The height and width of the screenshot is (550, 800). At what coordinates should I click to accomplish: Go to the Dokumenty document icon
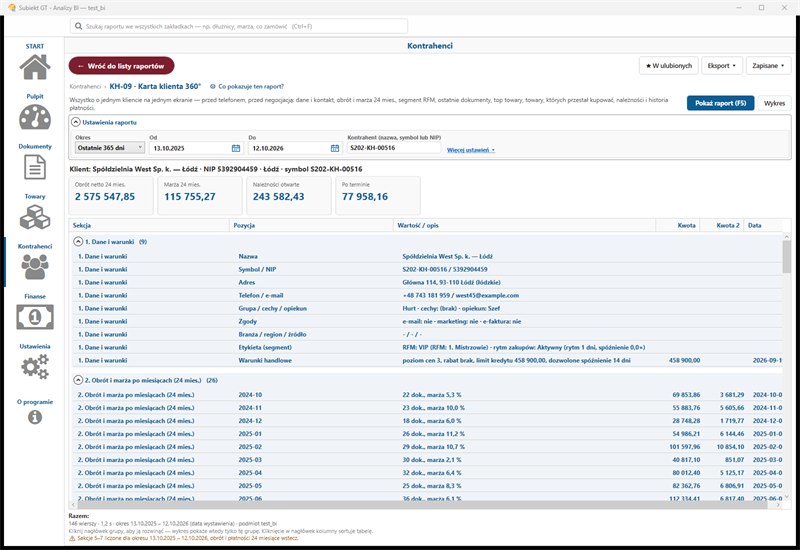click(x=35, y=167)
